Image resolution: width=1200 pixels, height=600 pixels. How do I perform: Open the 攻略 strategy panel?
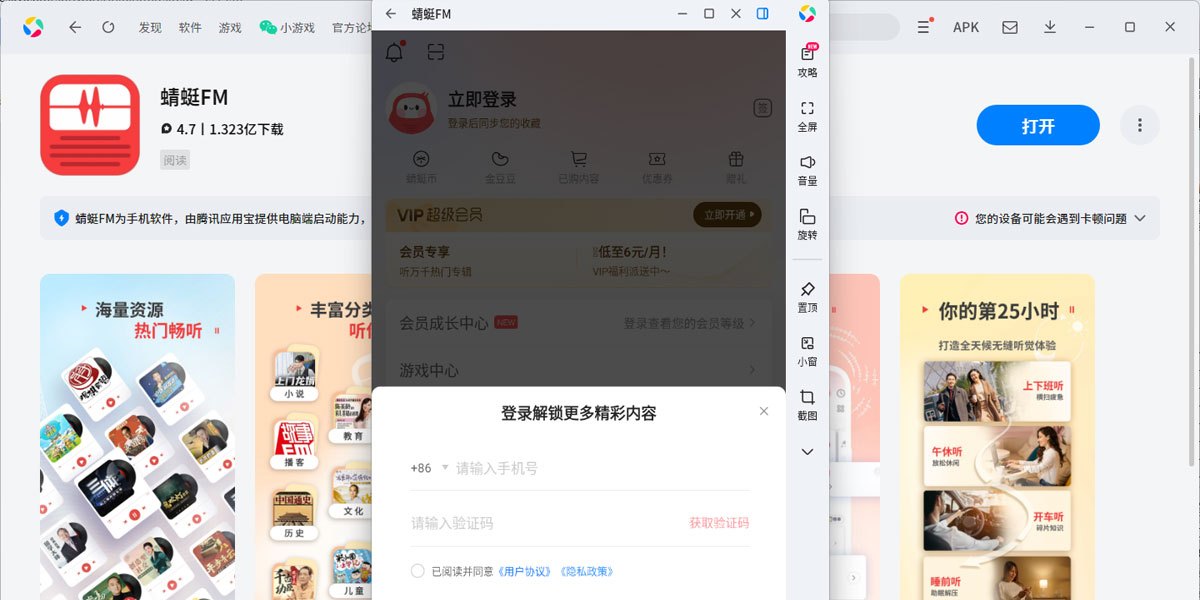808,62
